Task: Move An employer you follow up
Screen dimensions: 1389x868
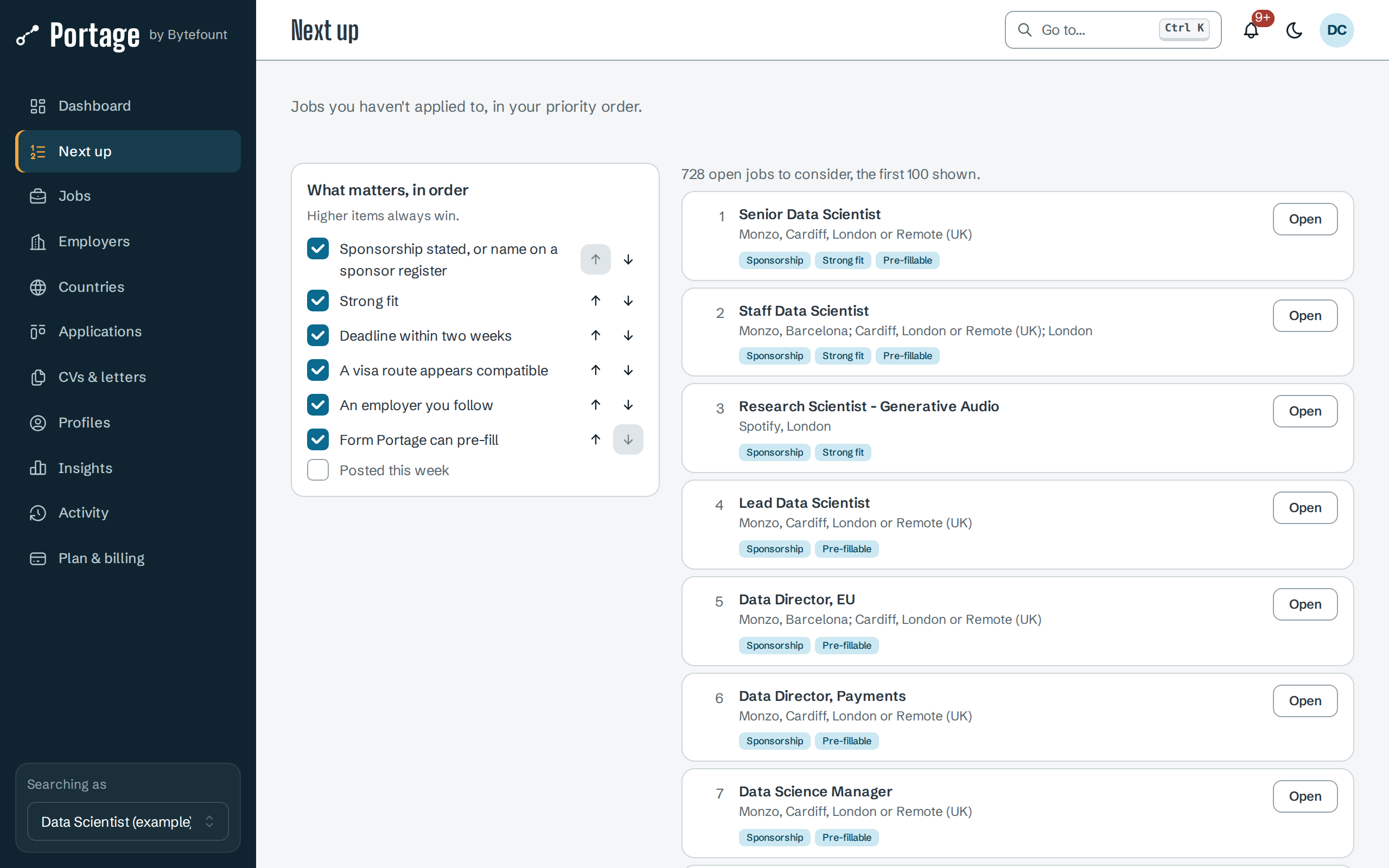Action: 595,405
